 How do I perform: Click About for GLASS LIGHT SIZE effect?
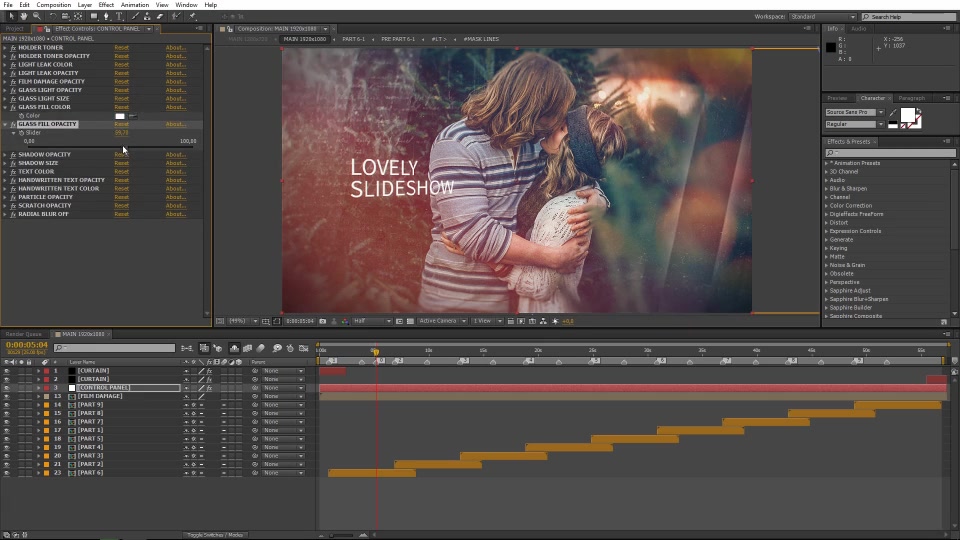click(x=175, y=99)
